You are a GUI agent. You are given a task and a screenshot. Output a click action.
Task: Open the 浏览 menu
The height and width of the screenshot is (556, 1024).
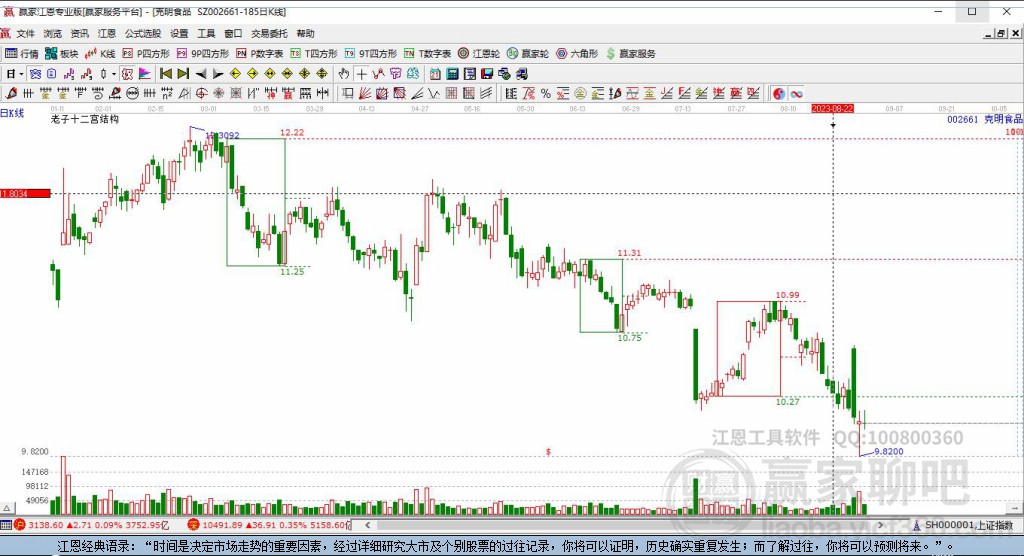click(x=52, y=33)
